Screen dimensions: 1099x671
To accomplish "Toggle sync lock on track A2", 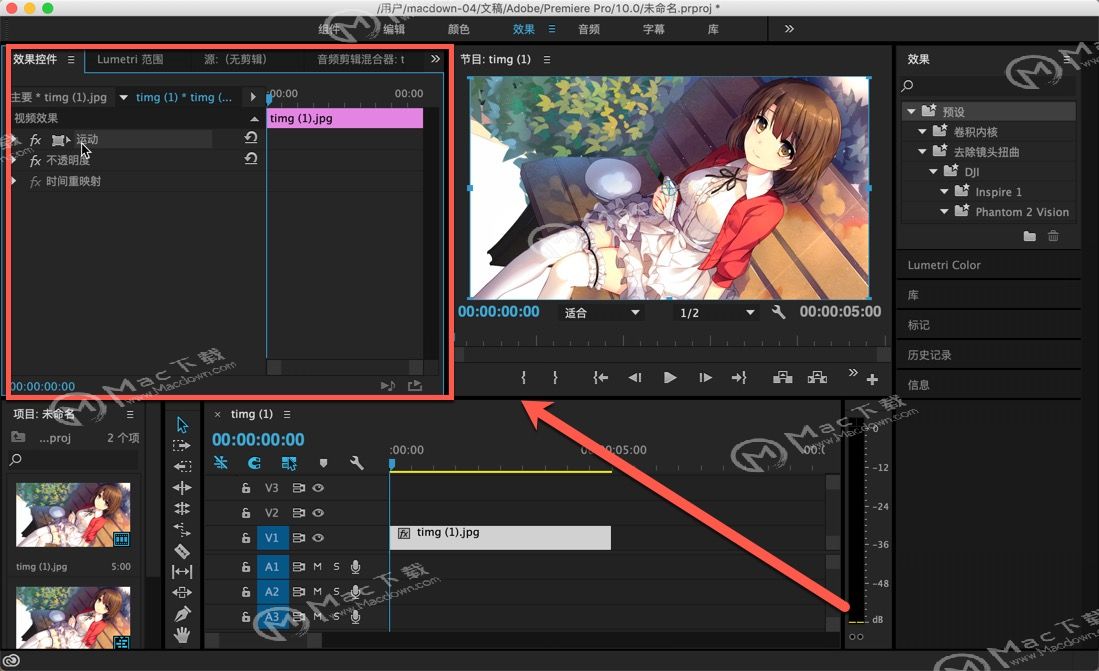I will (299, 592).
